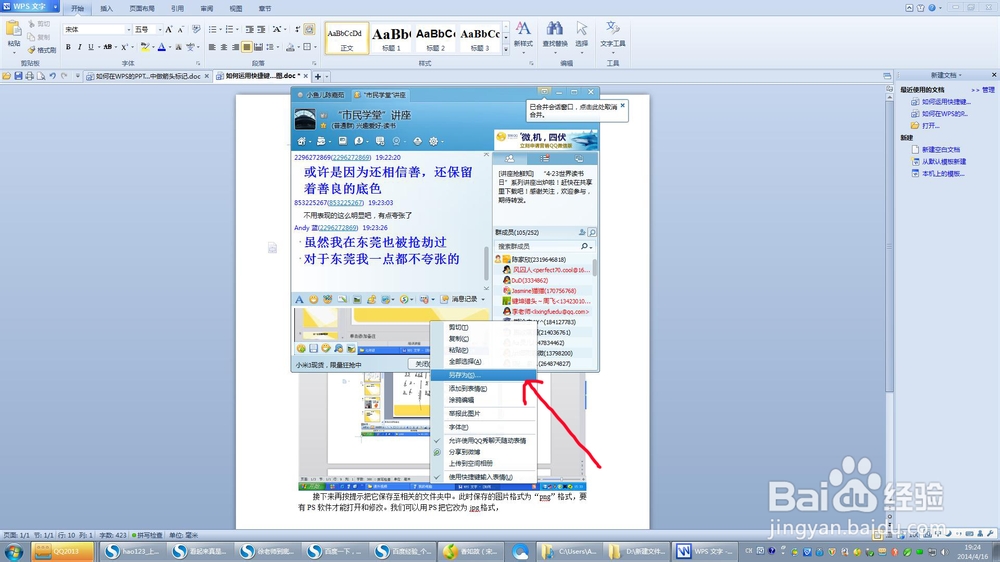Click 打开... in the task pane
1000x562 pixels.
[930, 126]
